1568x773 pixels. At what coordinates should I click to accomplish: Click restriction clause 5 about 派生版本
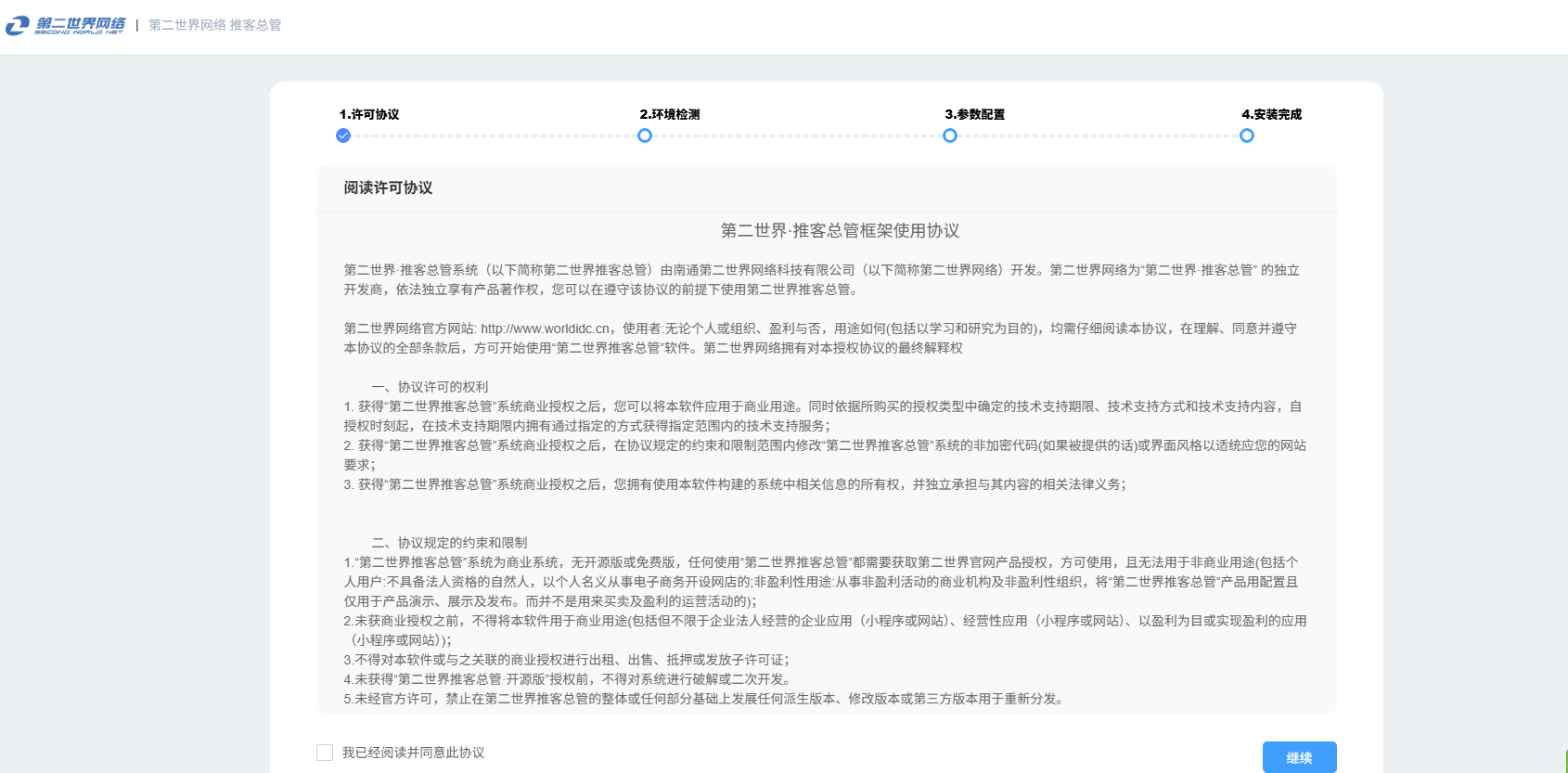pos(703,699)
